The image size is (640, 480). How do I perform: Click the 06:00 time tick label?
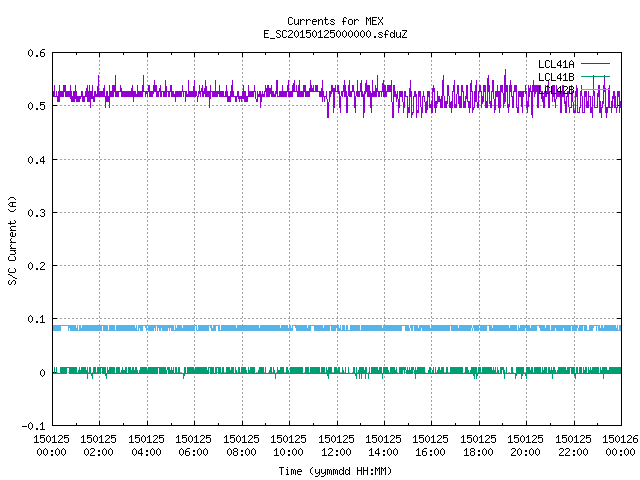pyautogui.click(x=193, y=452)
